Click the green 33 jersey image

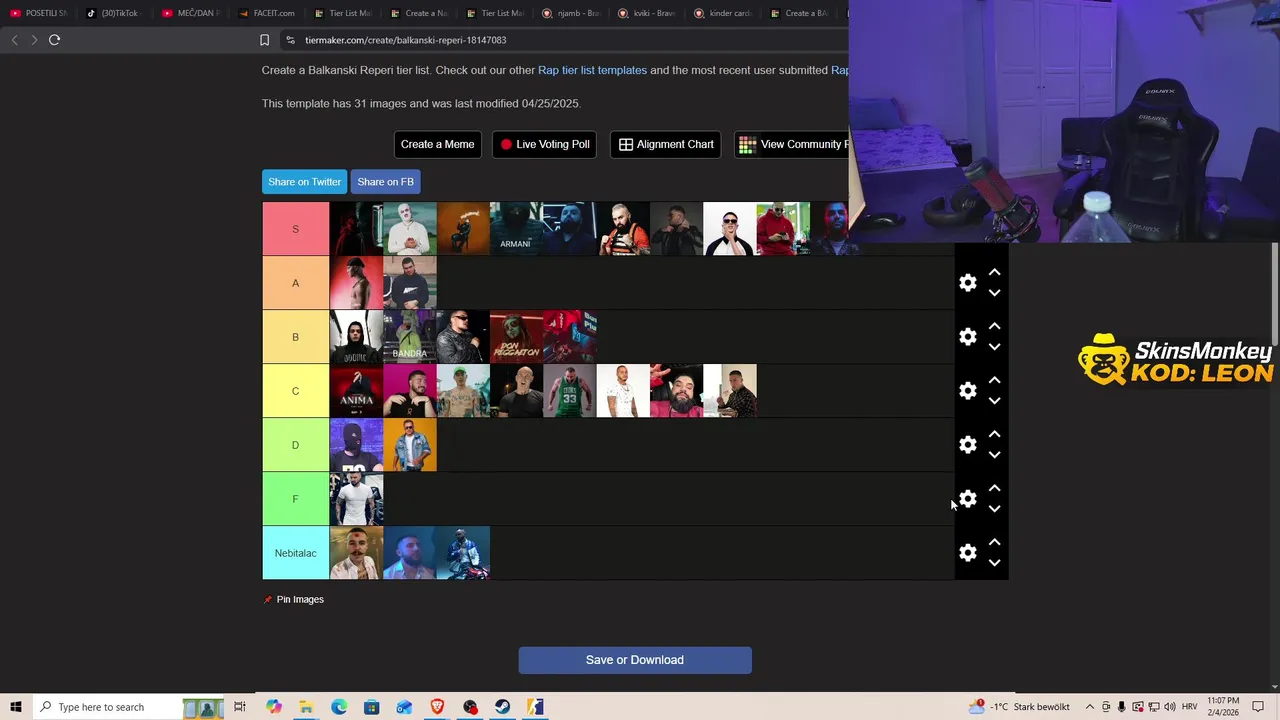570,391
